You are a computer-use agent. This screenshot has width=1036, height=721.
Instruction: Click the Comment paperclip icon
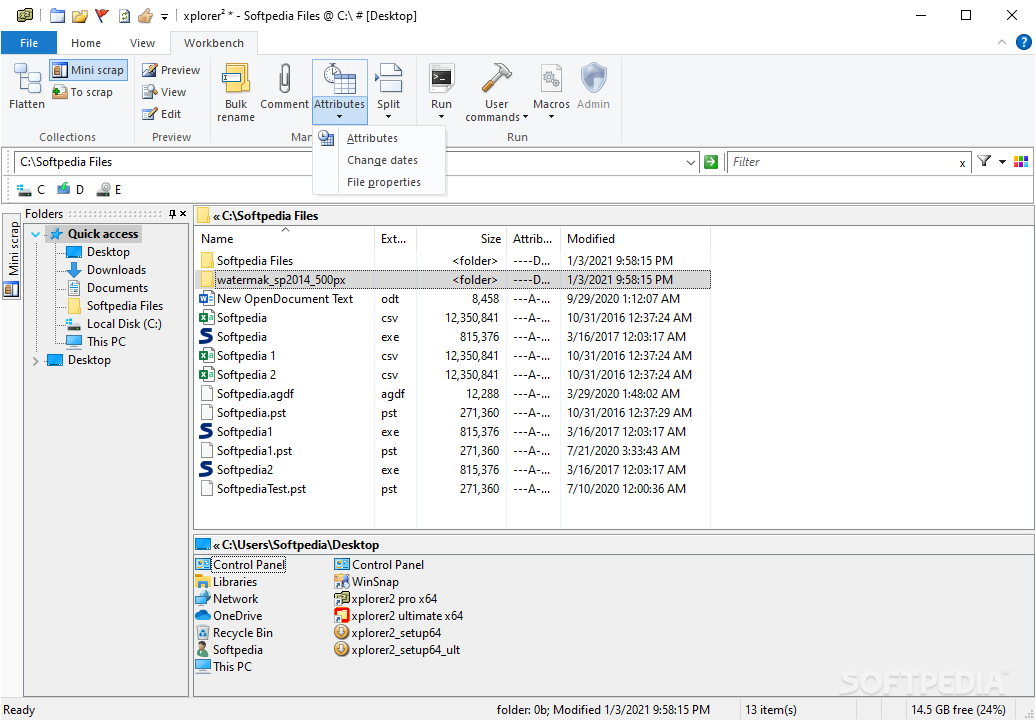[285, 79]
